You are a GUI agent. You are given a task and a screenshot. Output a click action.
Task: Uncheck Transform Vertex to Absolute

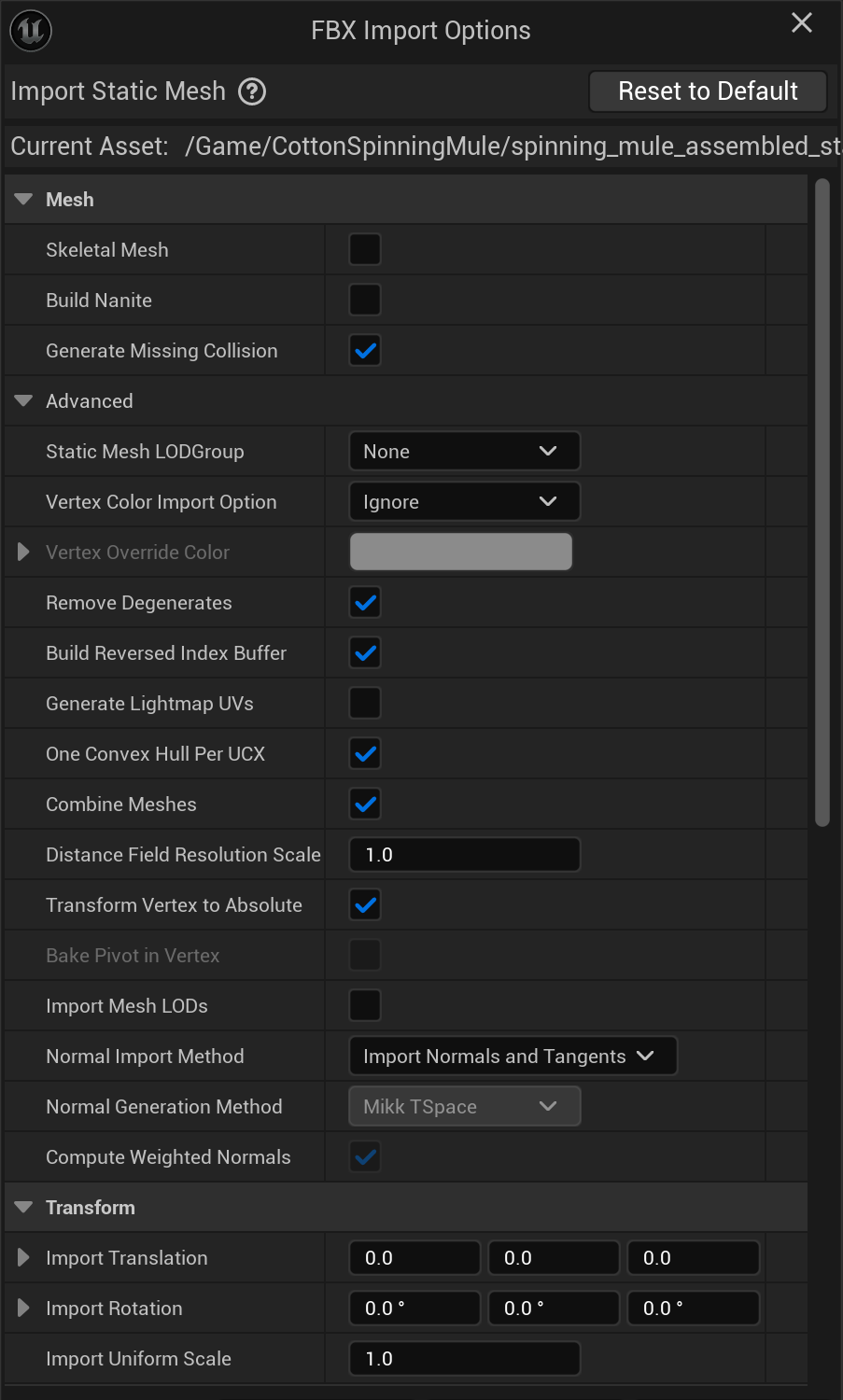pyautogui.click(x=365, y=905)
